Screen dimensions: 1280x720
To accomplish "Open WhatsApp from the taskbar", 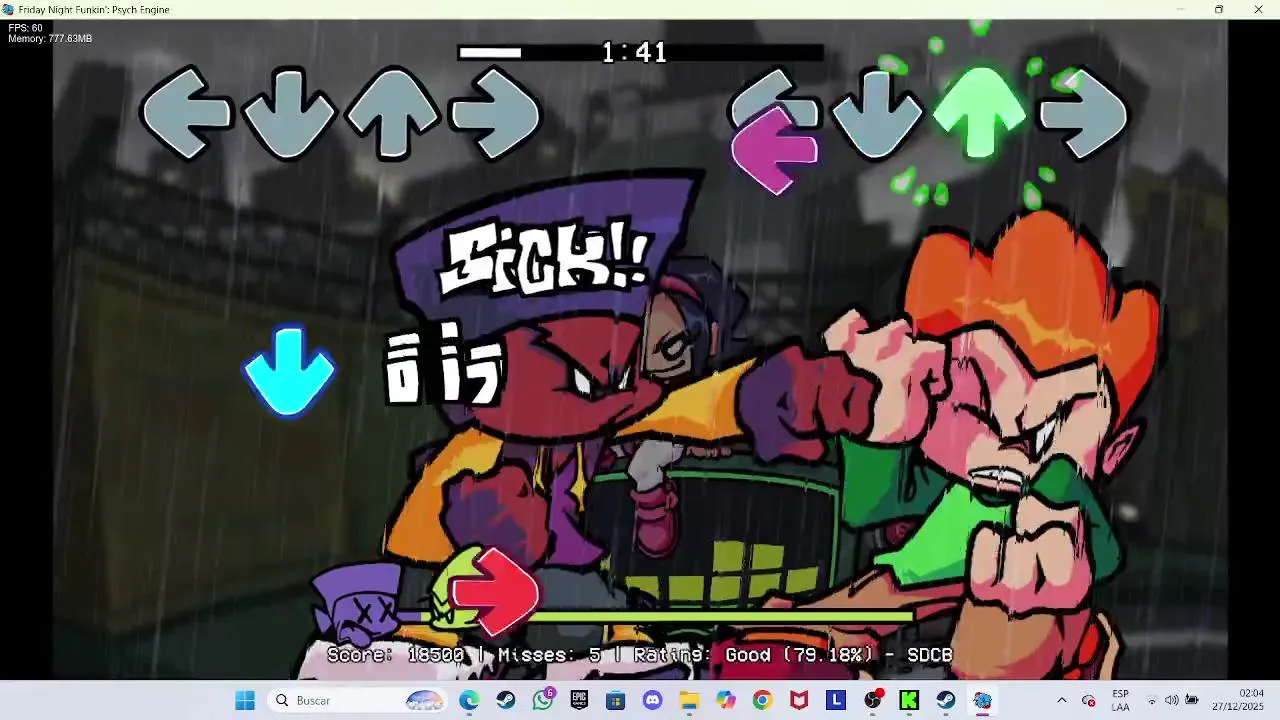I will click(543, 700).
